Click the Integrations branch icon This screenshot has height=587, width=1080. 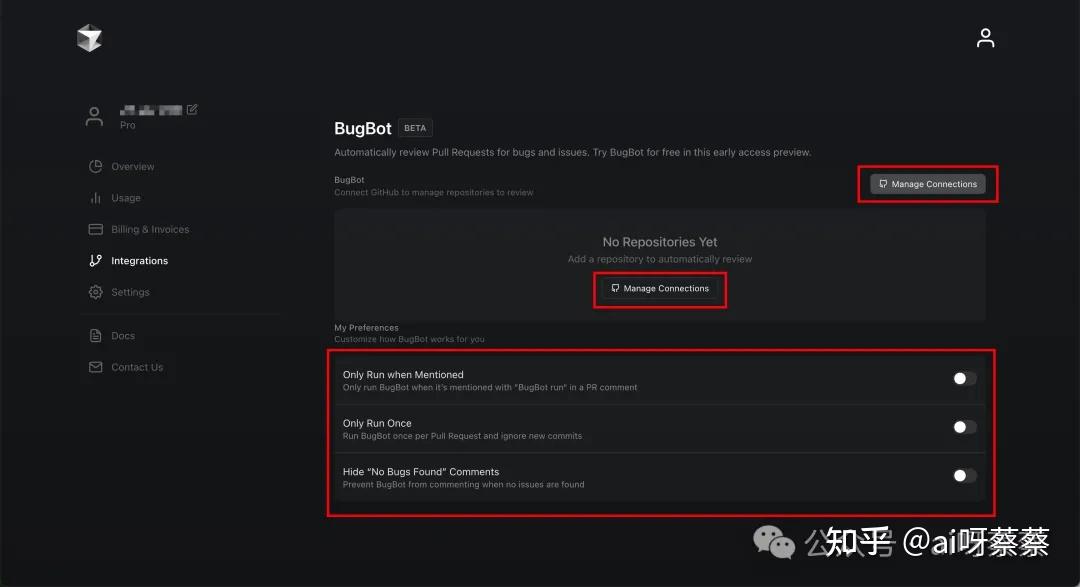[x=96, y=261]
